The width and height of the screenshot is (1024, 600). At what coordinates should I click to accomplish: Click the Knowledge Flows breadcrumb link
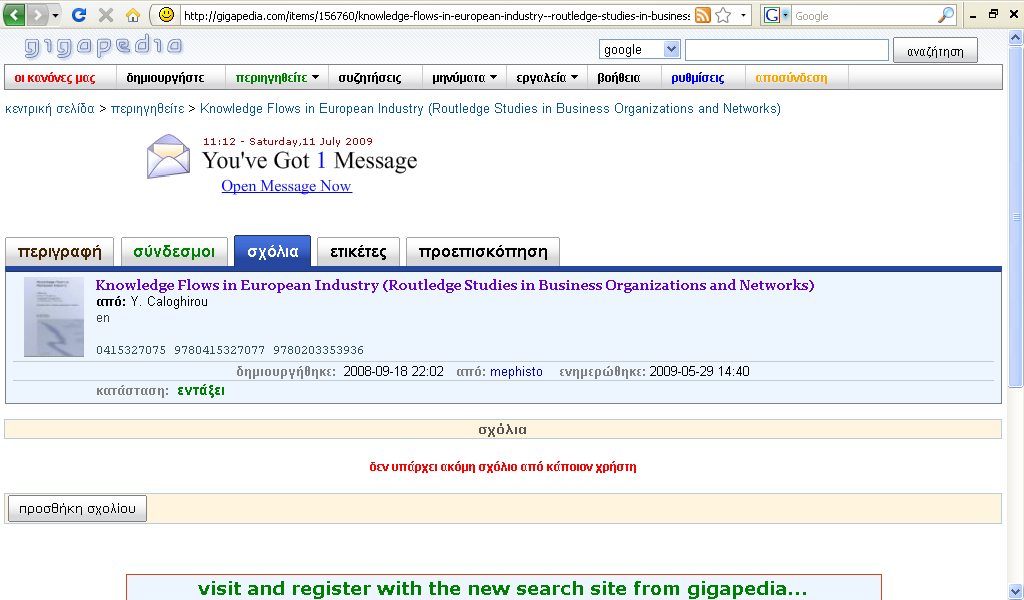coord(490,108)
